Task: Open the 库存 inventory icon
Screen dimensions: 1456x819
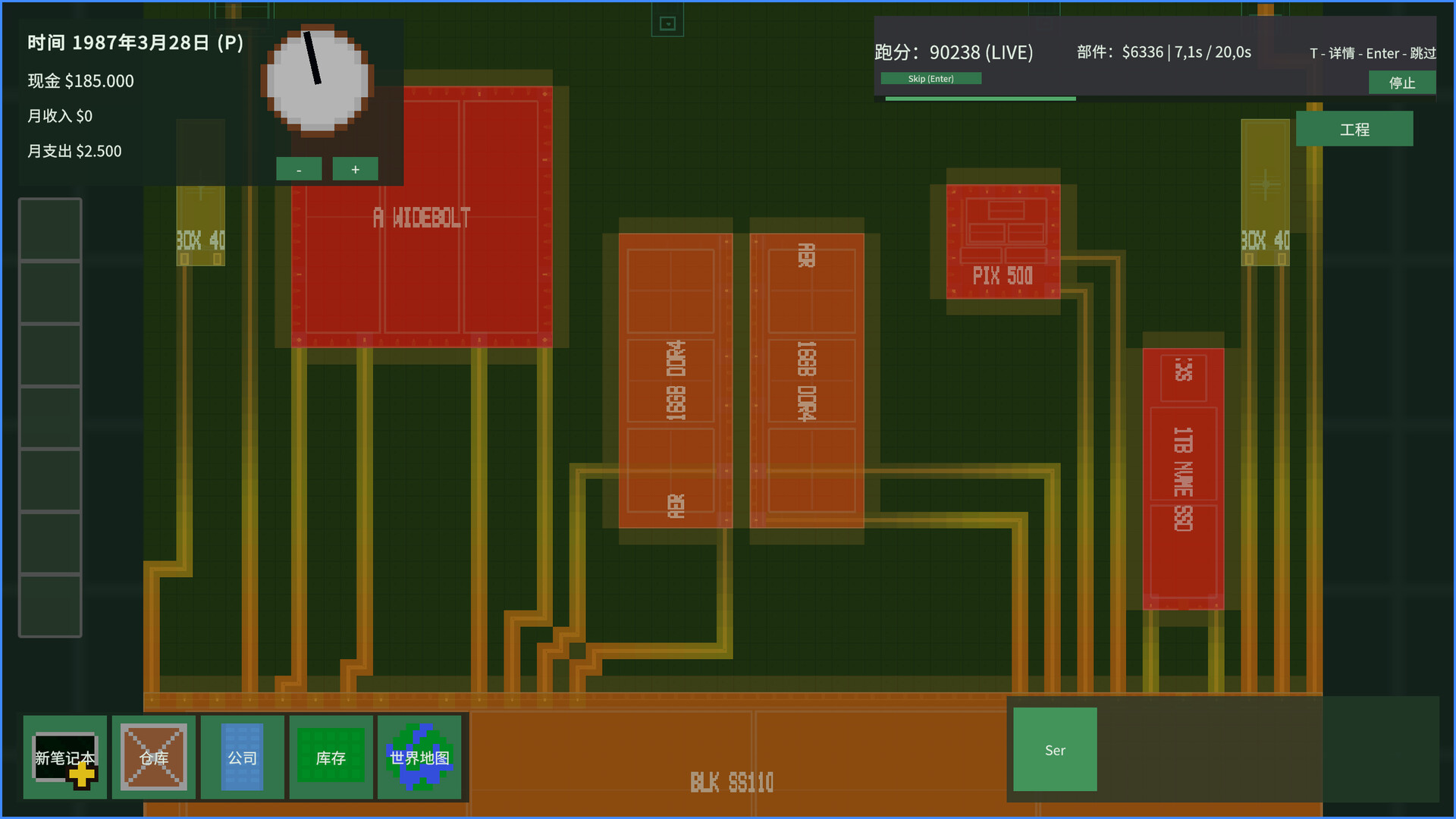Action: pyautogui.click(x=331, y=757)
